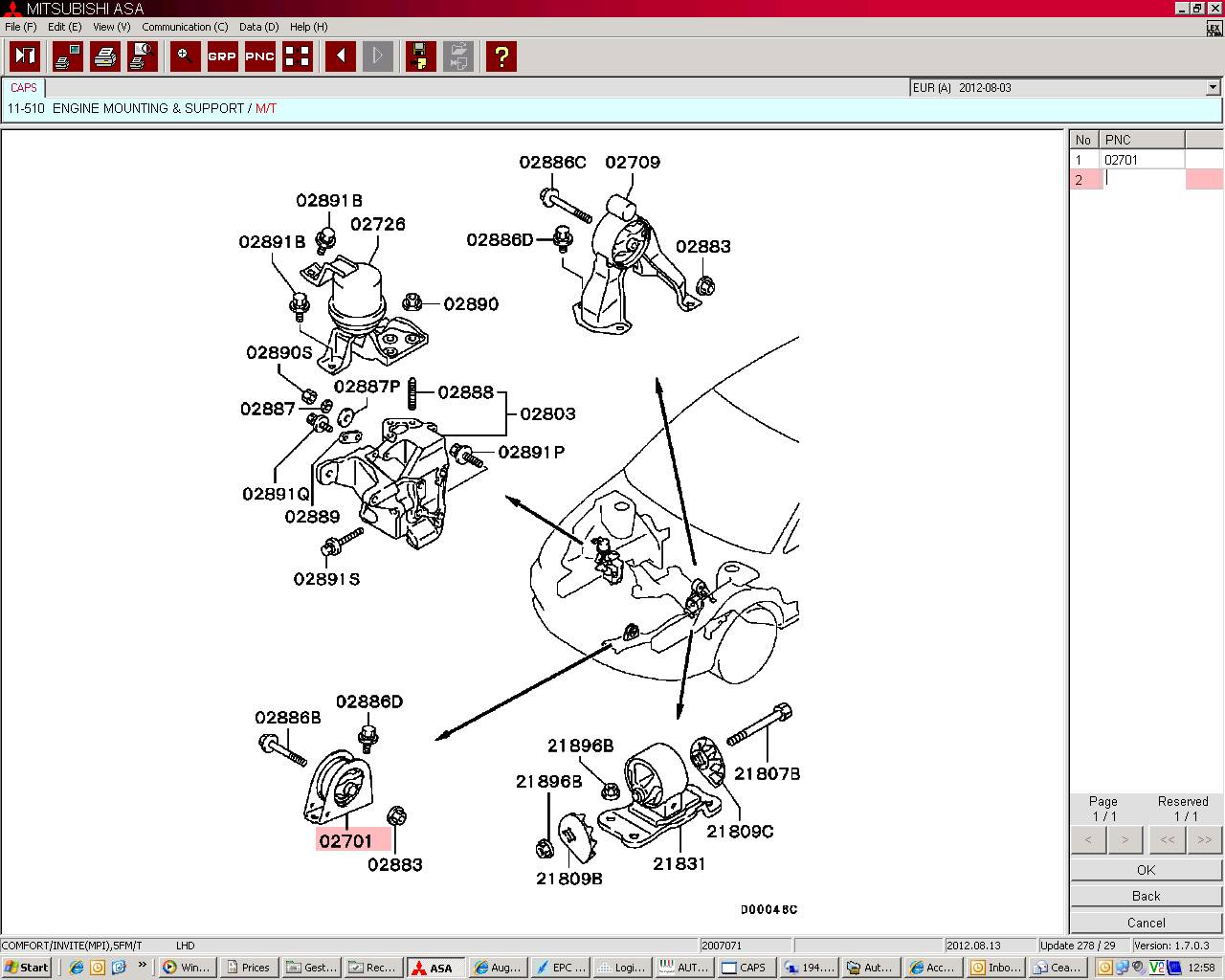Select part label 02891S in diagram
Screen dimensions: 1225x980
(327, 579)
